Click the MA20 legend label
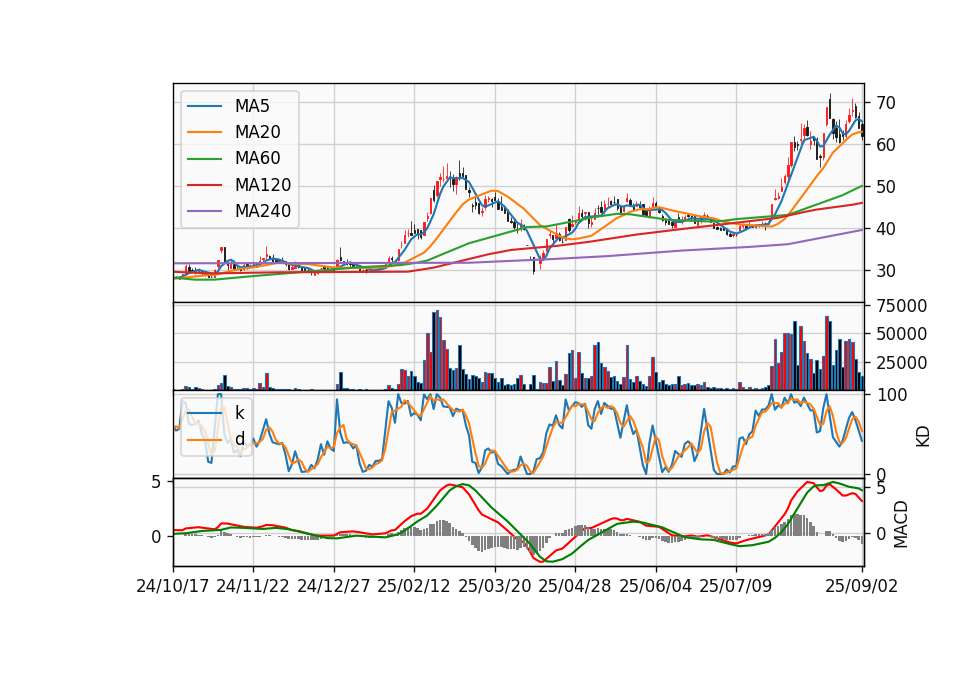Image resolution: width=960 pixels, height=690 pixels. pos(257,132)
